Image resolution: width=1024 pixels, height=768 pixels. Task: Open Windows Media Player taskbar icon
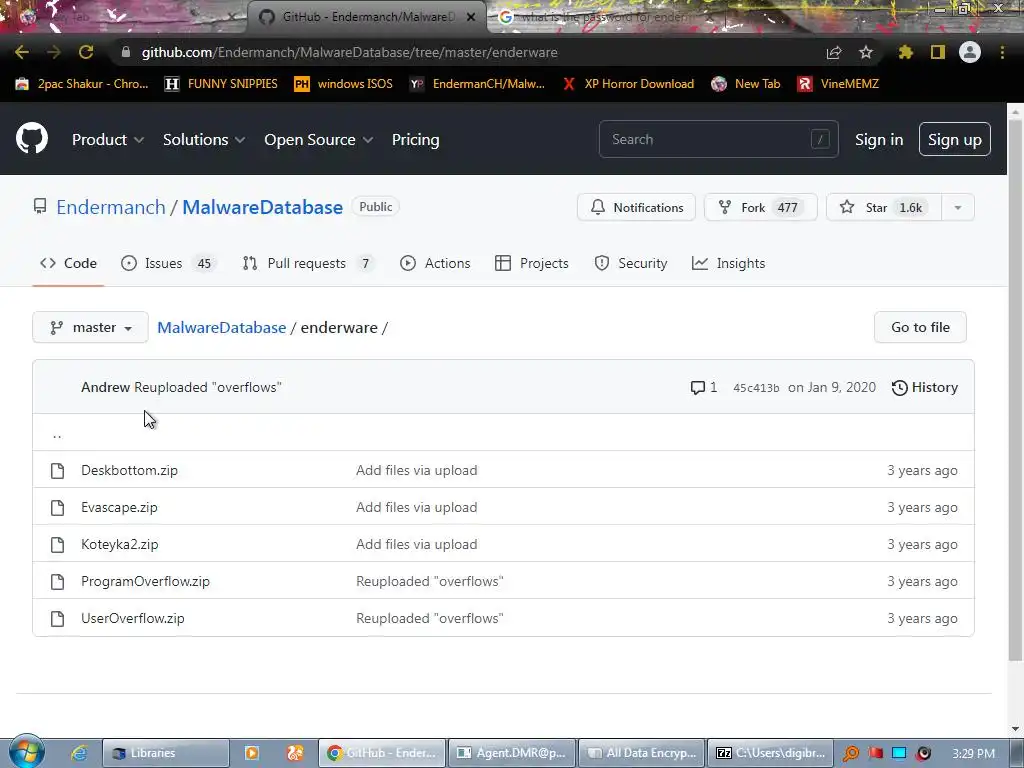(251, 753)
